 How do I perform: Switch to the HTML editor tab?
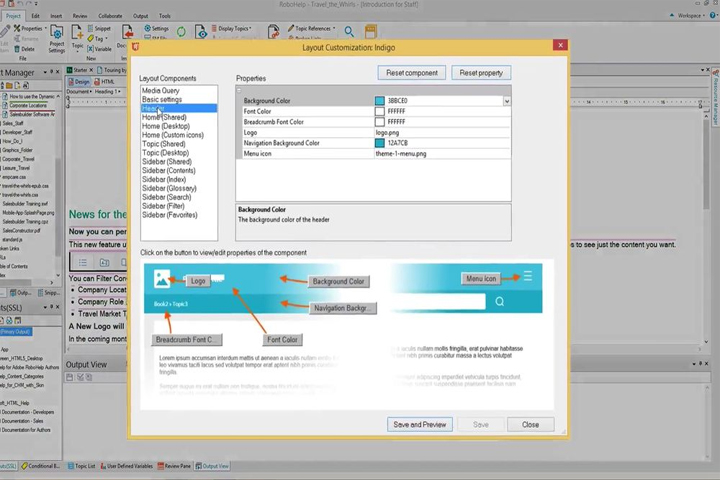point(104,82)
